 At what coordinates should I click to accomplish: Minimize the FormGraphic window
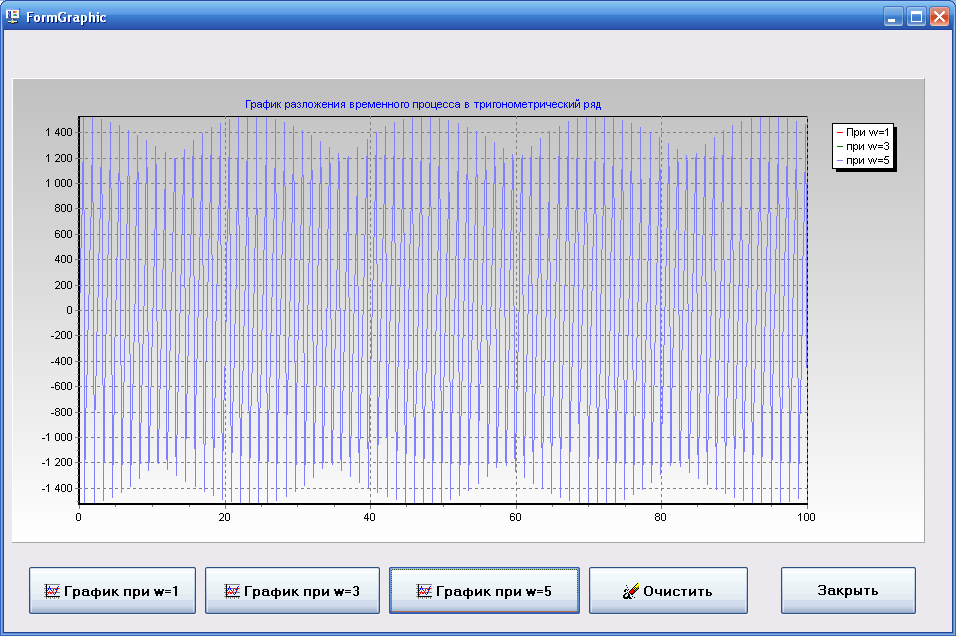click(x=893, y=16)
